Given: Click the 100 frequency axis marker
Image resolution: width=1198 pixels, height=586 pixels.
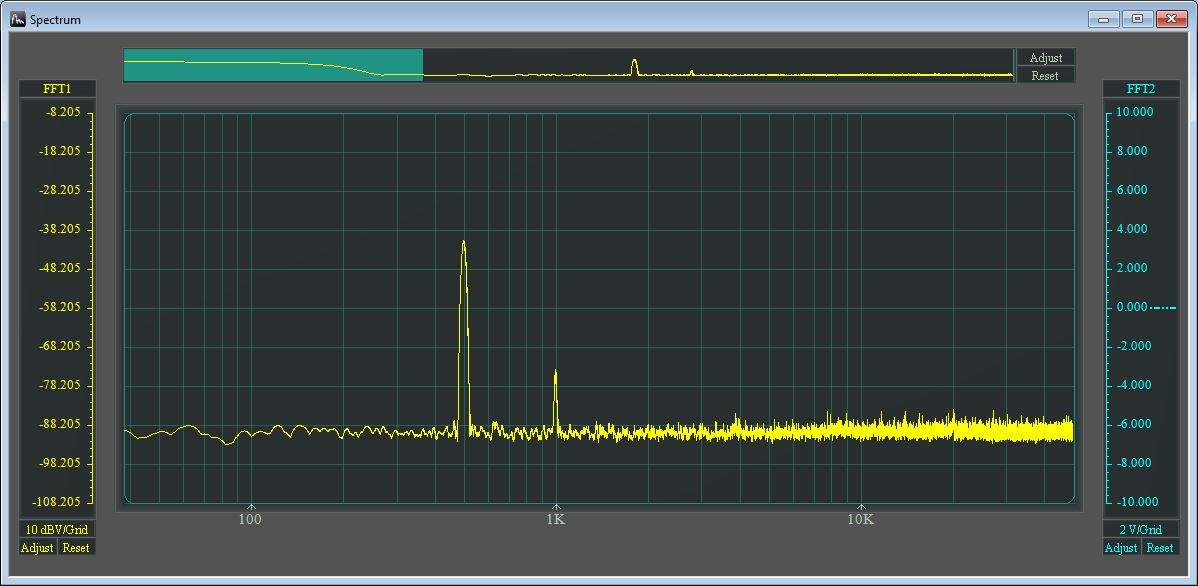Looking at the screenshot, I should pos(251,519).
